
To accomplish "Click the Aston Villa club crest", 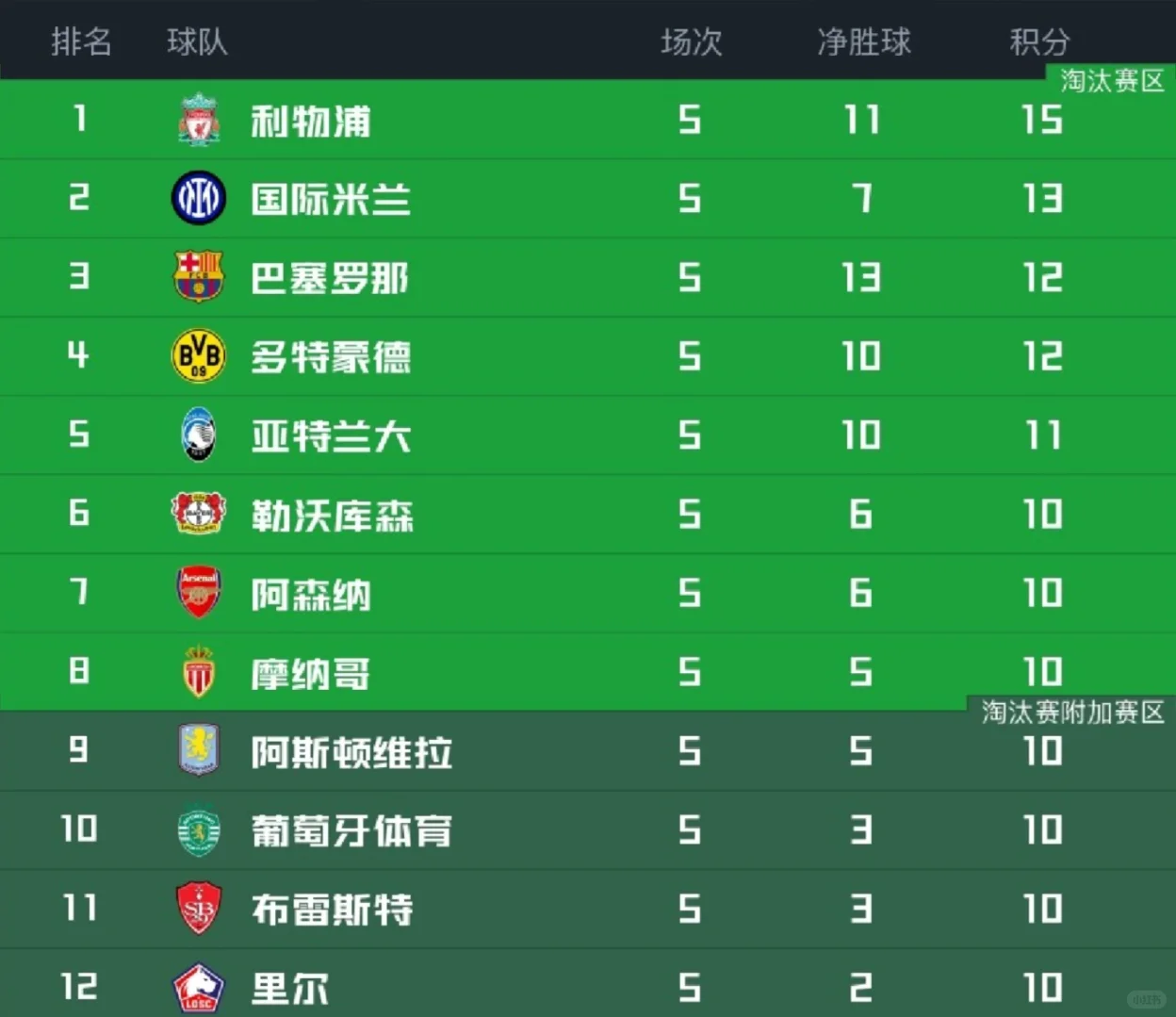I will 199,750.
